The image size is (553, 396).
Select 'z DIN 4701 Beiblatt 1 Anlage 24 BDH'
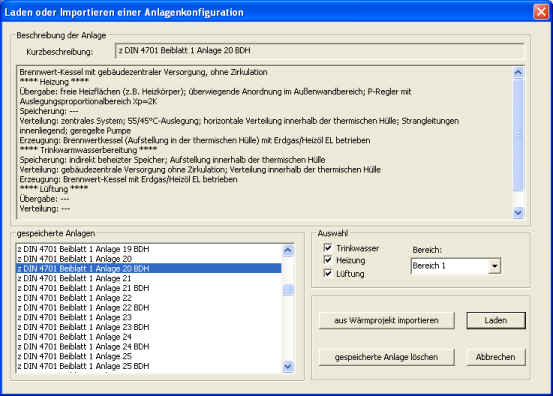pyautogui.click(x=149, y=347)
